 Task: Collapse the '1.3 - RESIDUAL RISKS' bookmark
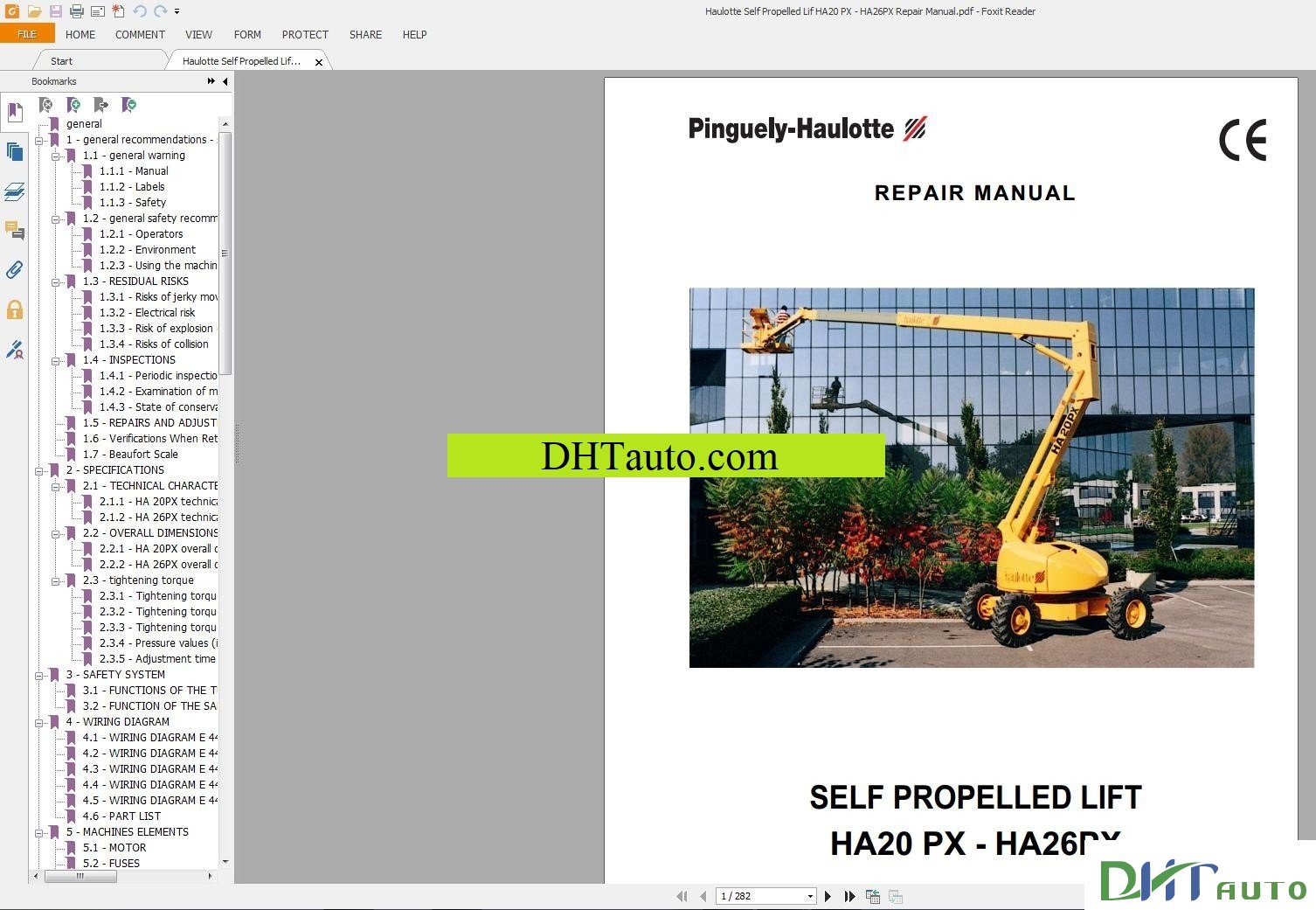pyautogui.click(x=56, y=281)
